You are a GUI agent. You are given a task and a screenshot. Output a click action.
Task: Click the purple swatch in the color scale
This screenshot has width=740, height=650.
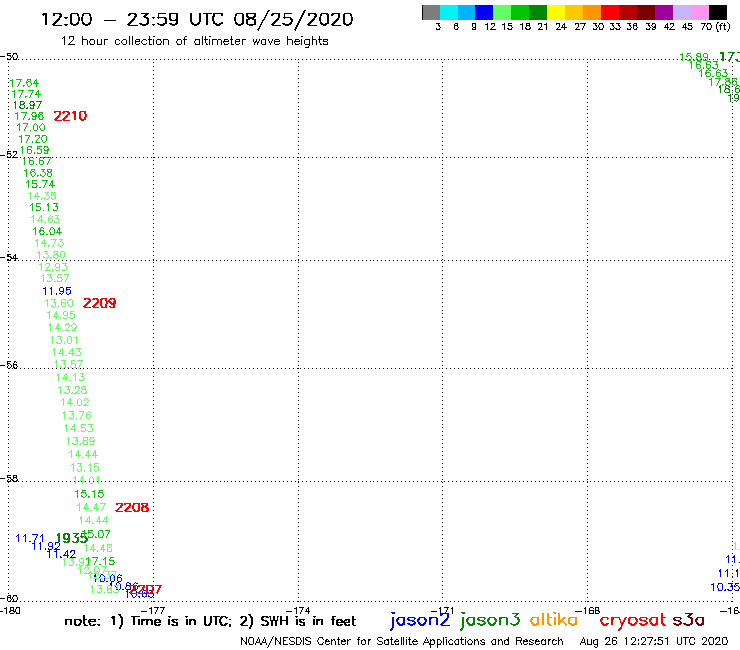[664, 12]
